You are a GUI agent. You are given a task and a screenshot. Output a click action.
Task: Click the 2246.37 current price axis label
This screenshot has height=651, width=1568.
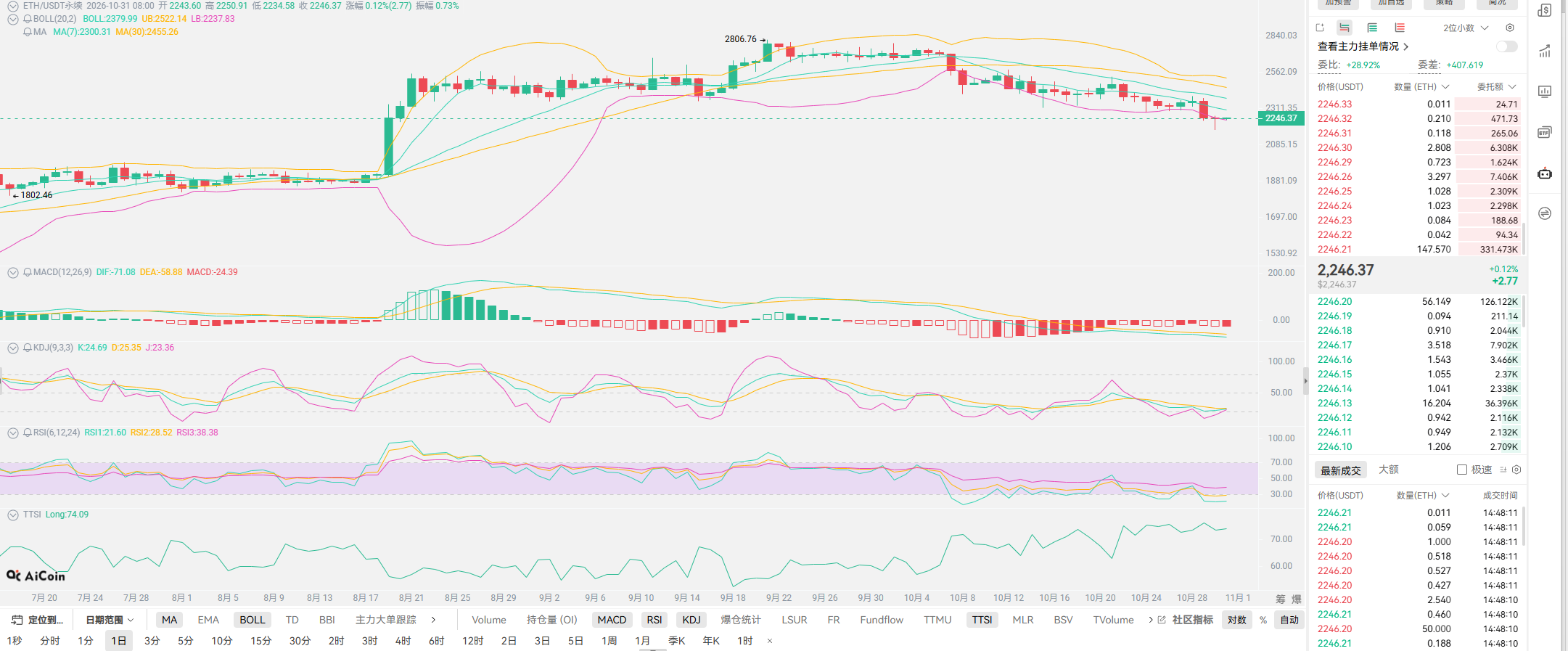click(x=1281, y=118)
